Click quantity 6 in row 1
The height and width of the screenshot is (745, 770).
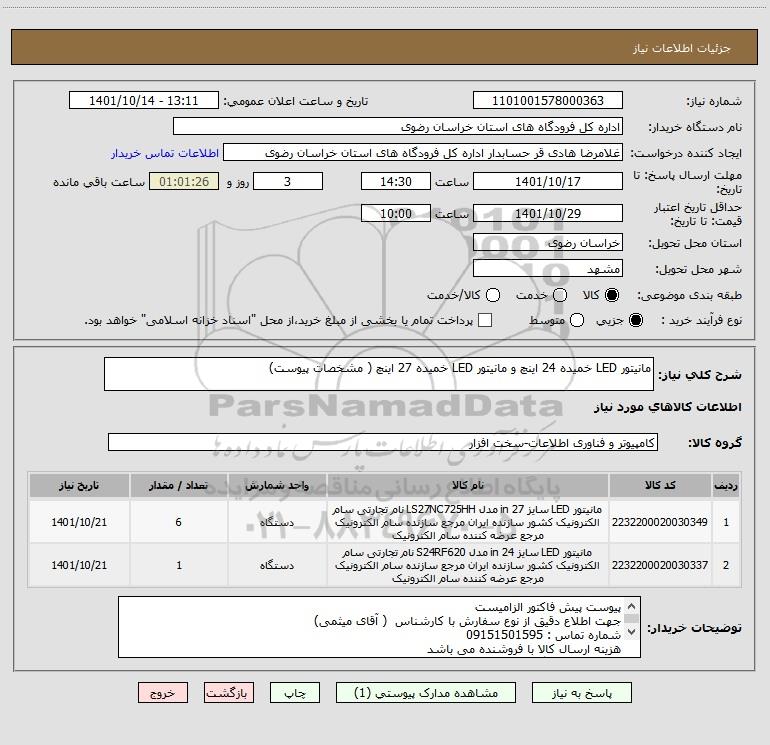tap(178, 522)
